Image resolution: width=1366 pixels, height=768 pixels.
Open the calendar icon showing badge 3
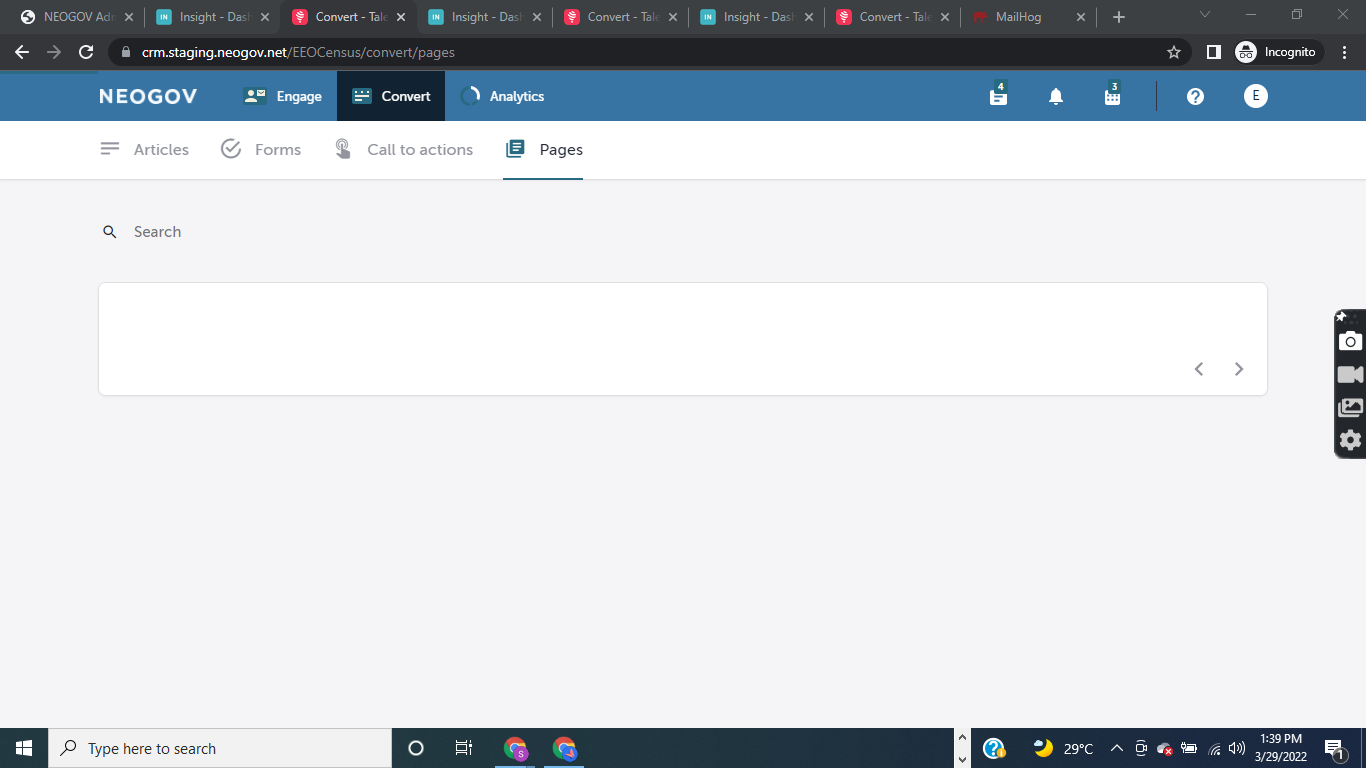[1112, 96]
